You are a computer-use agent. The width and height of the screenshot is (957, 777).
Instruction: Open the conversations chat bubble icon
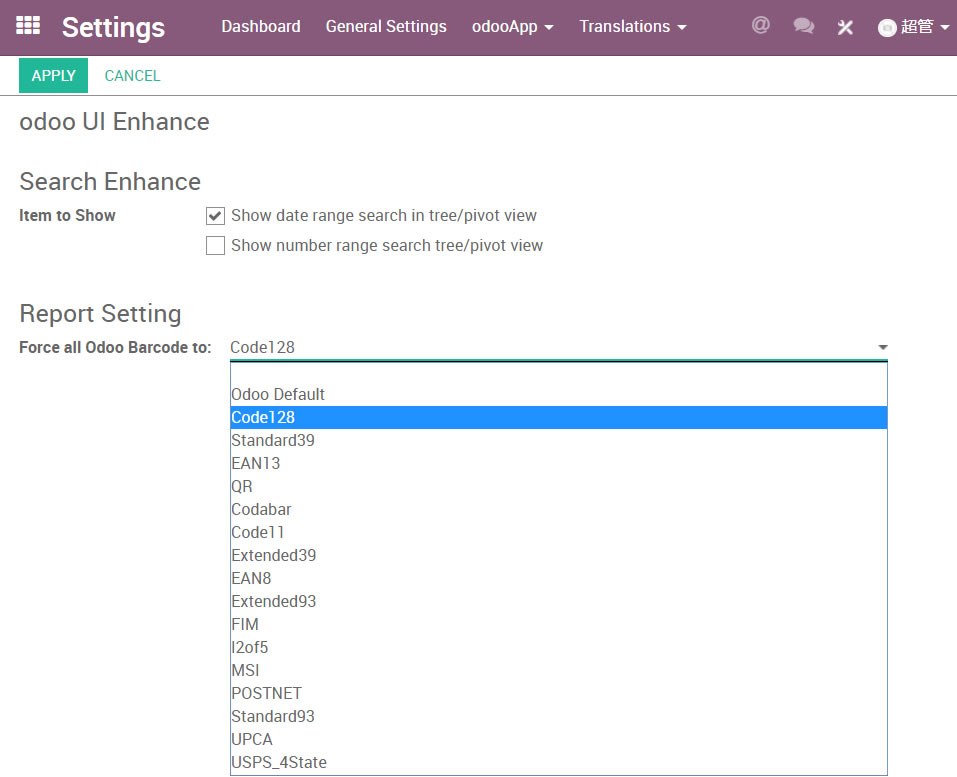803,26
